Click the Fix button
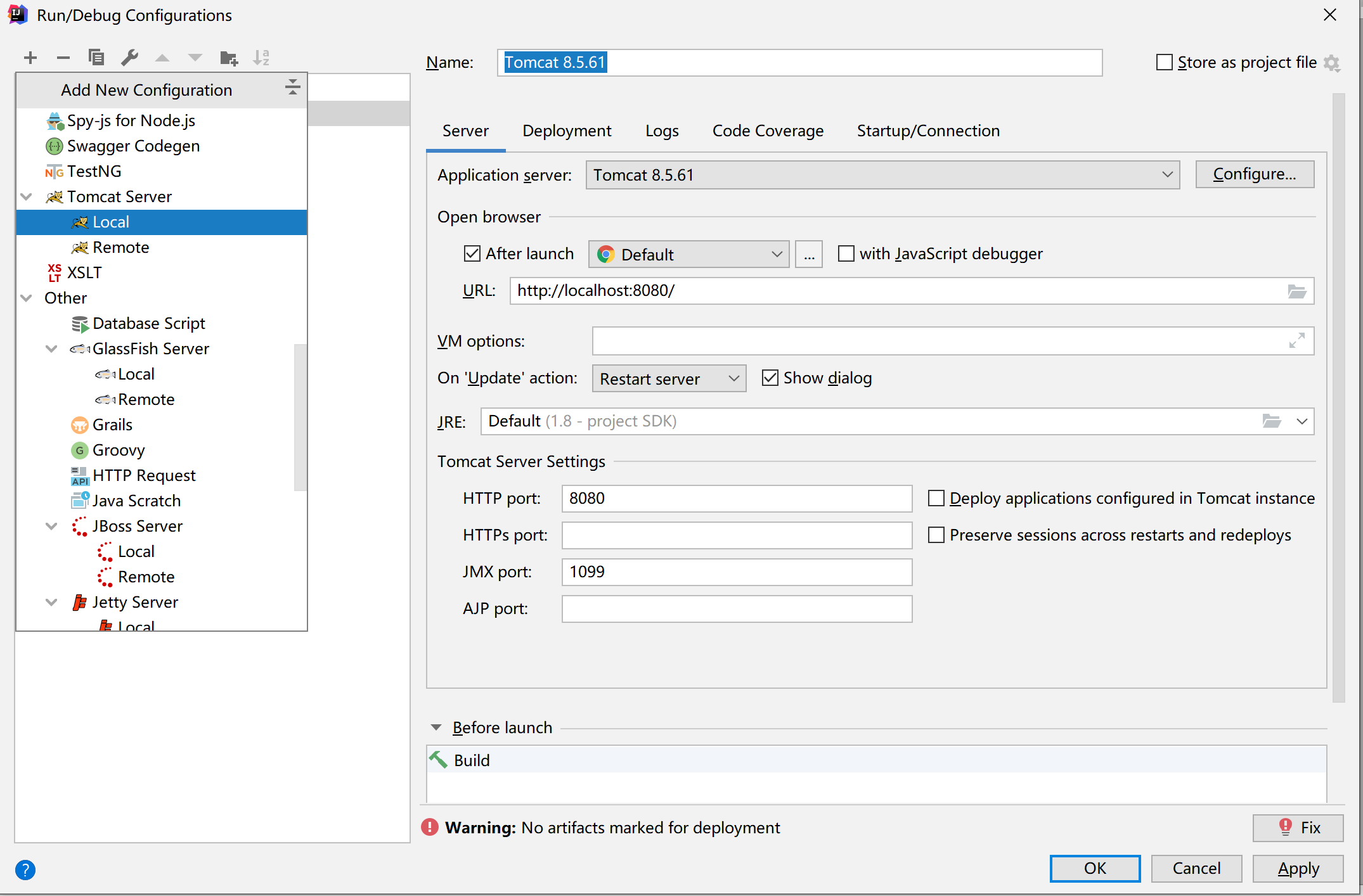Image resolution: width=1363 pixels, height=896 pixels. click(1298, 828)
